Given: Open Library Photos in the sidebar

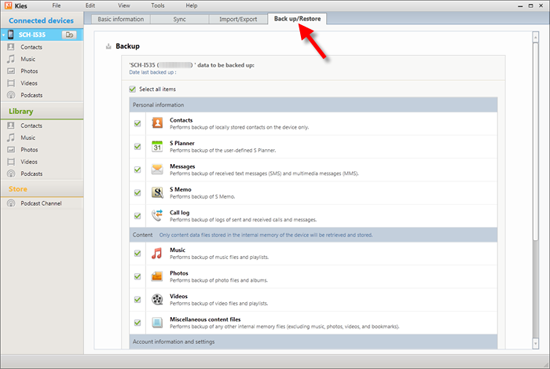Looking at the screenshot, I should point(29,150).
